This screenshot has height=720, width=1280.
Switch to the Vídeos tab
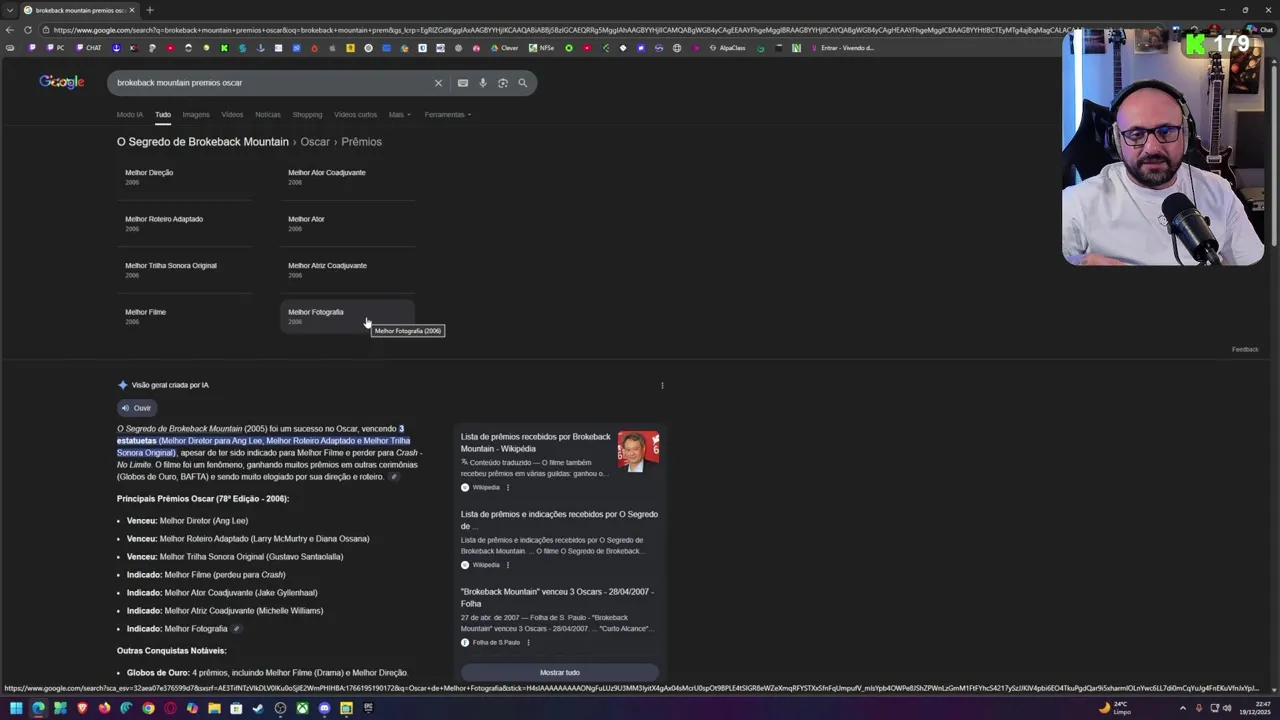tap(232, 114)
